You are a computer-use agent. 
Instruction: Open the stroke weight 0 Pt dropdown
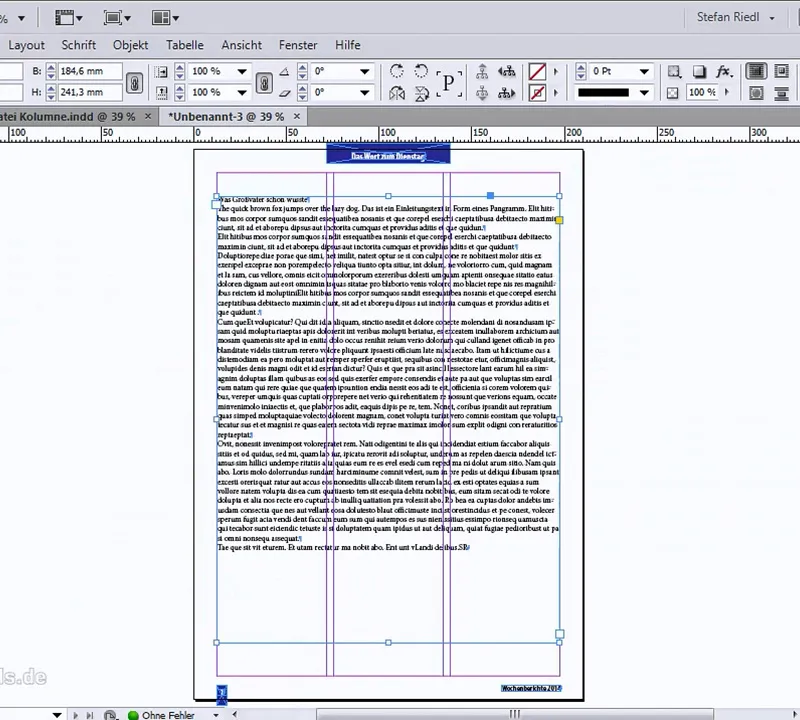[644, 71]
